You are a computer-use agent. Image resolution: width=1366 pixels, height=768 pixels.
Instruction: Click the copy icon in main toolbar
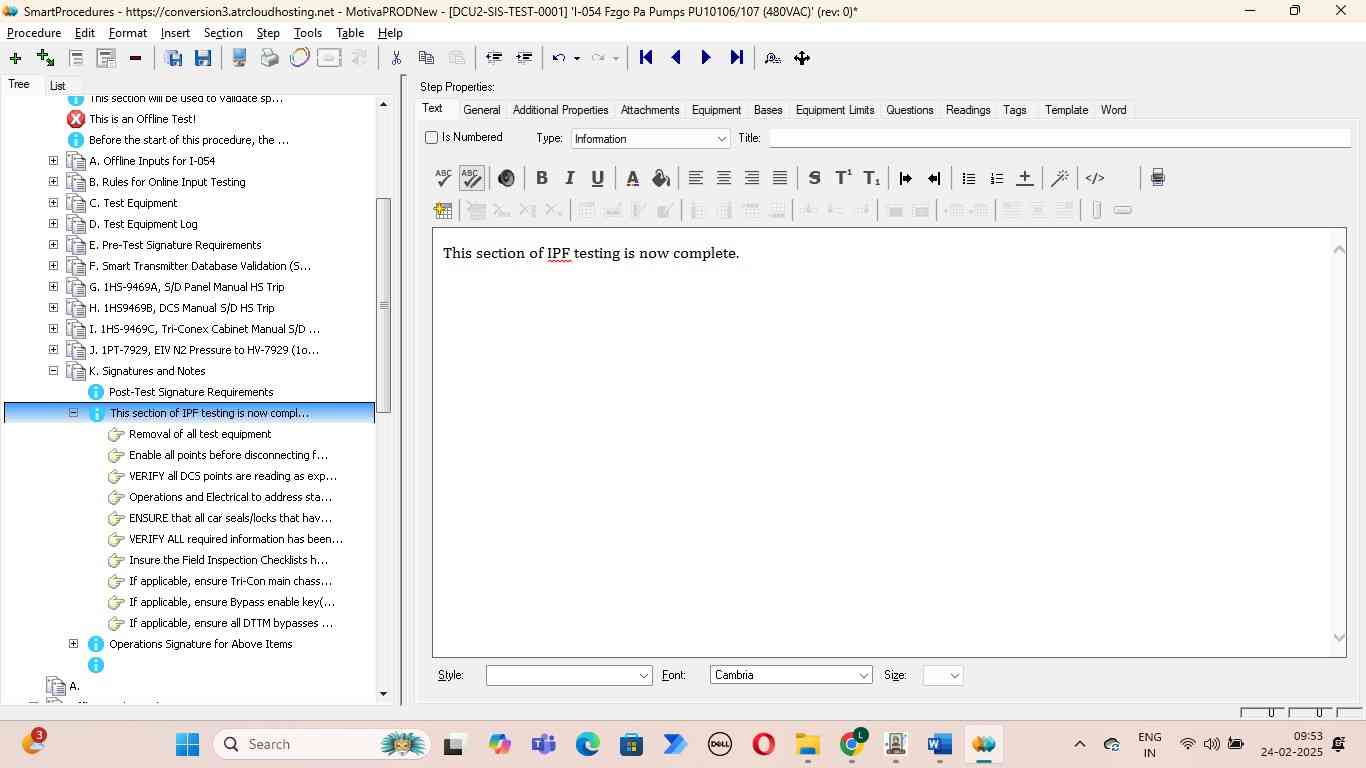[426, 58]
